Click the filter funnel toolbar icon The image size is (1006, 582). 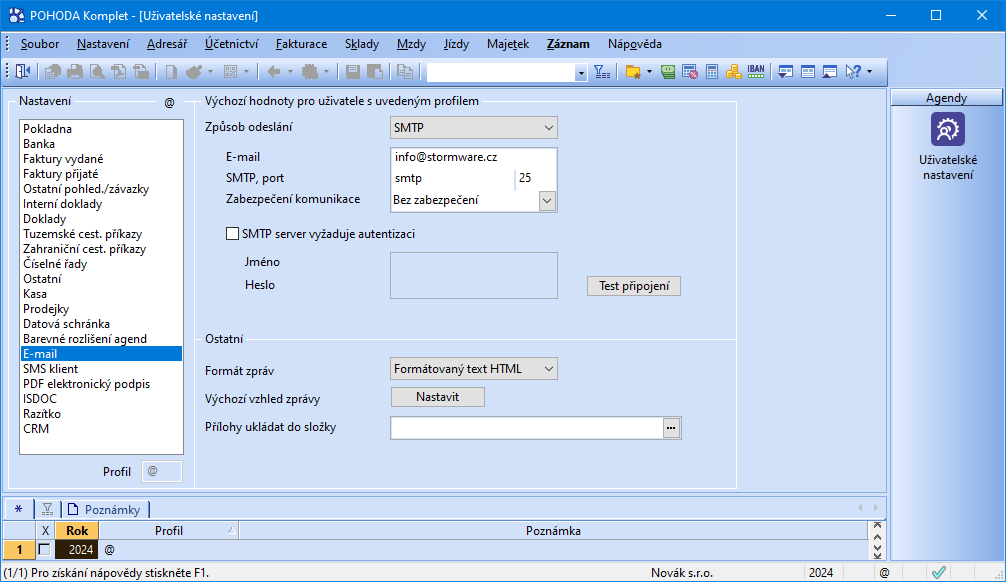[602, 71]
